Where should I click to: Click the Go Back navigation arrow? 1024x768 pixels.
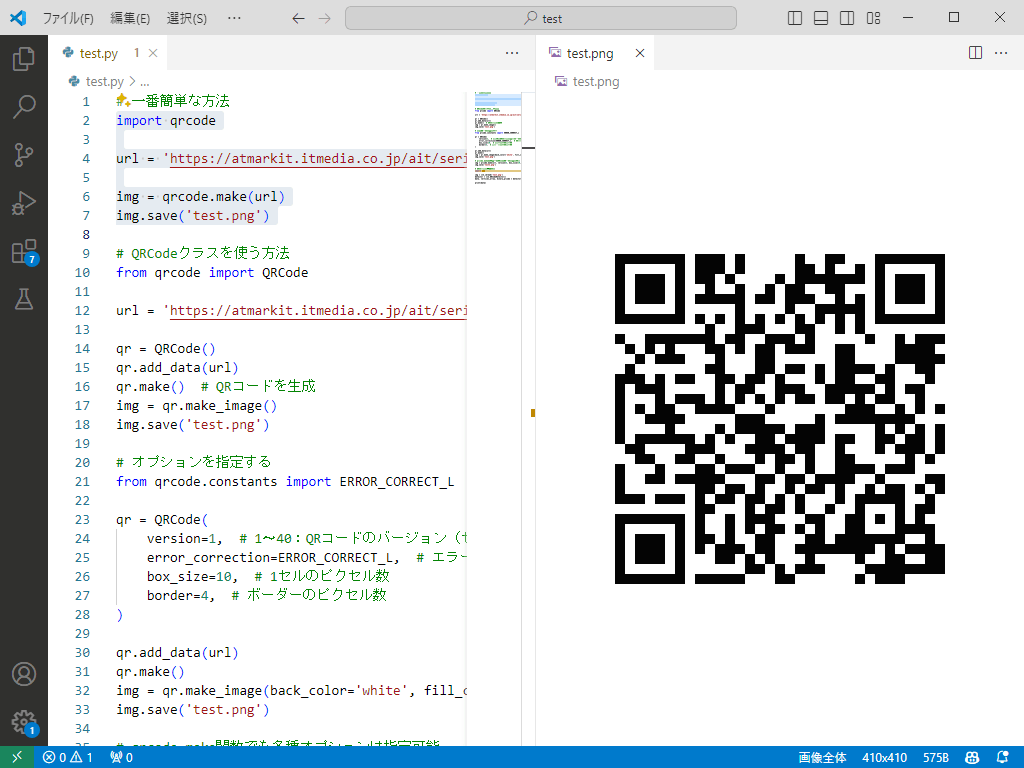pyautogui.click(x=296, y=17)
